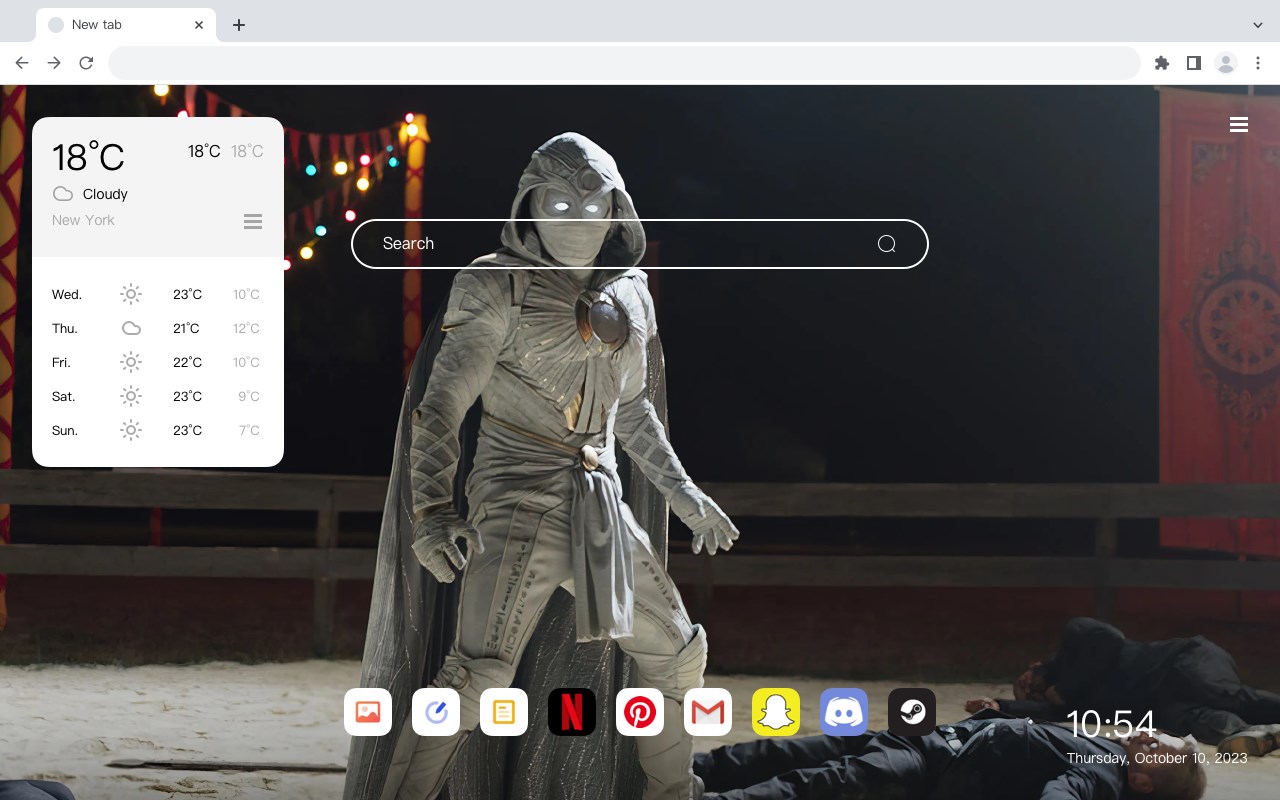Select the Wed. forecast row
The image size is (1280, 800).
[157, 294]
